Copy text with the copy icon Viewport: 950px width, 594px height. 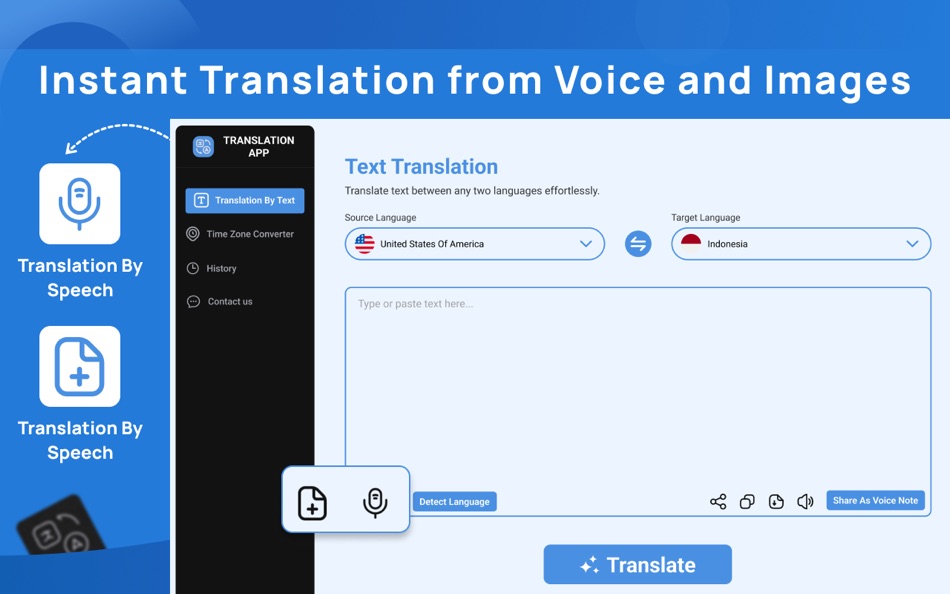coord(747,502)
